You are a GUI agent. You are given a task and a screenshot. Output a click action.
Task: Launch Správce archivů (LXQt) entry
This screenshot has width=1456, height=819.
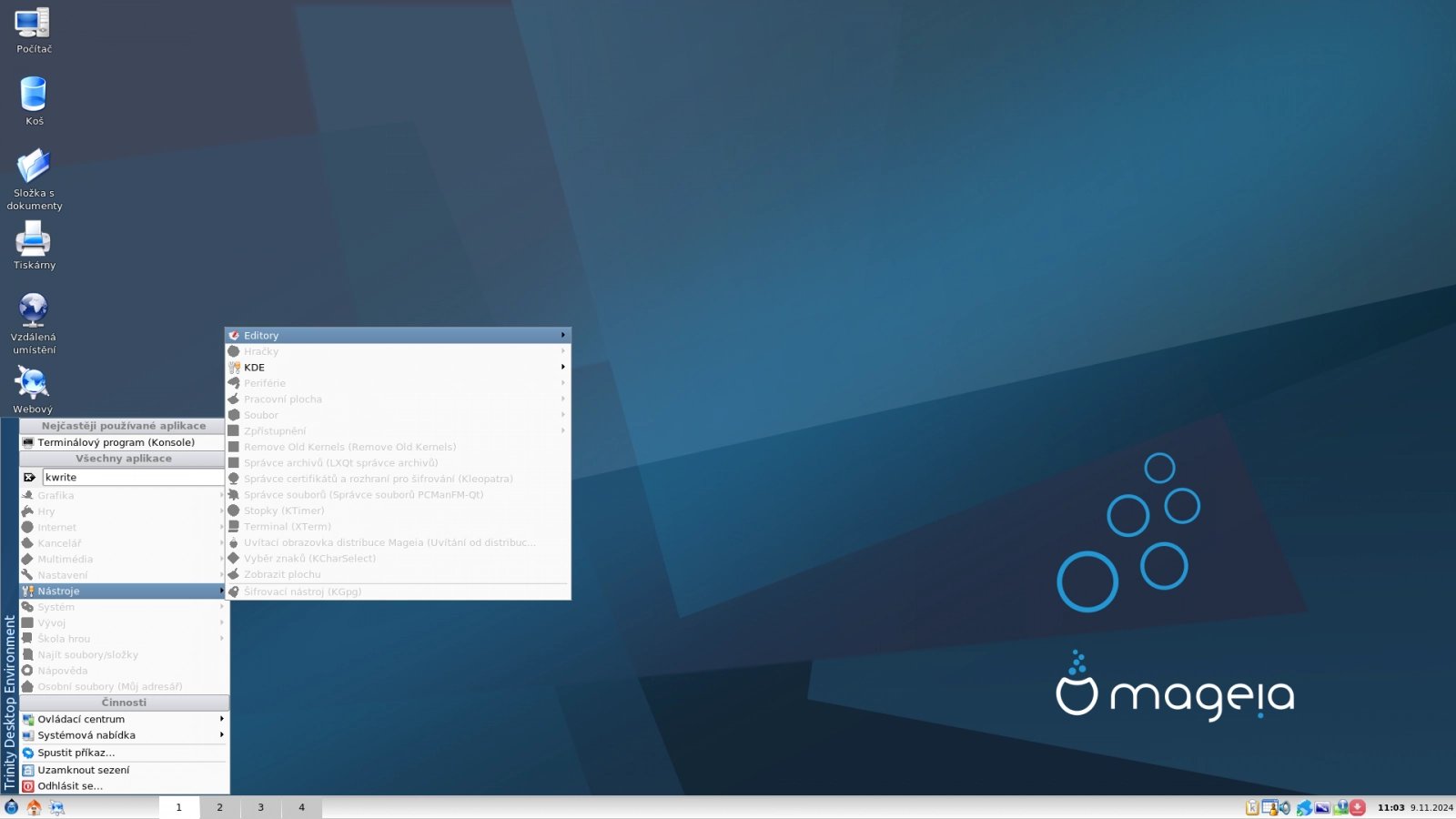pos(398,462)
